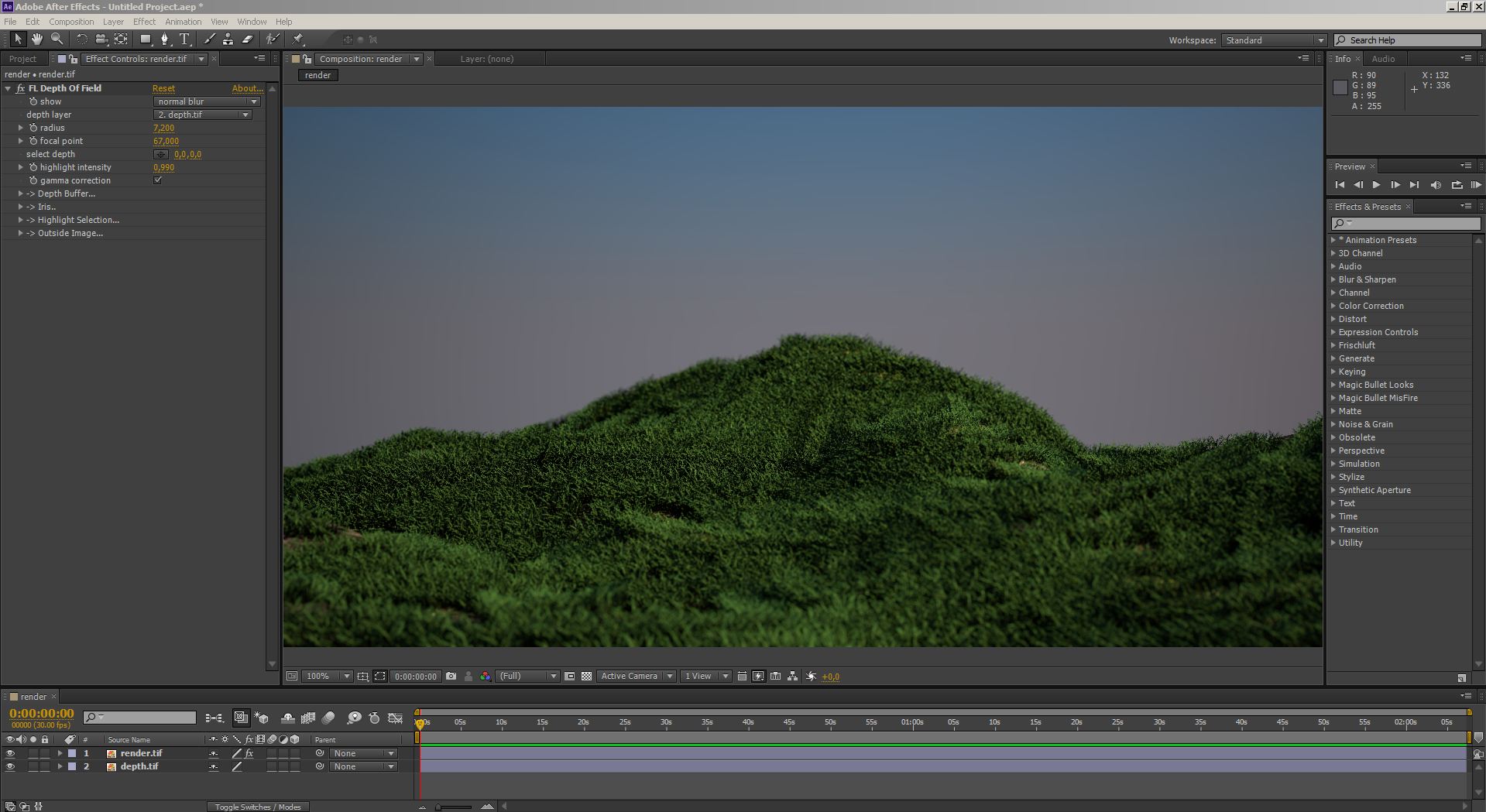1486x812 pixels.
Task: Open the show normal blur dropdown
Action: tap(207, 101)
